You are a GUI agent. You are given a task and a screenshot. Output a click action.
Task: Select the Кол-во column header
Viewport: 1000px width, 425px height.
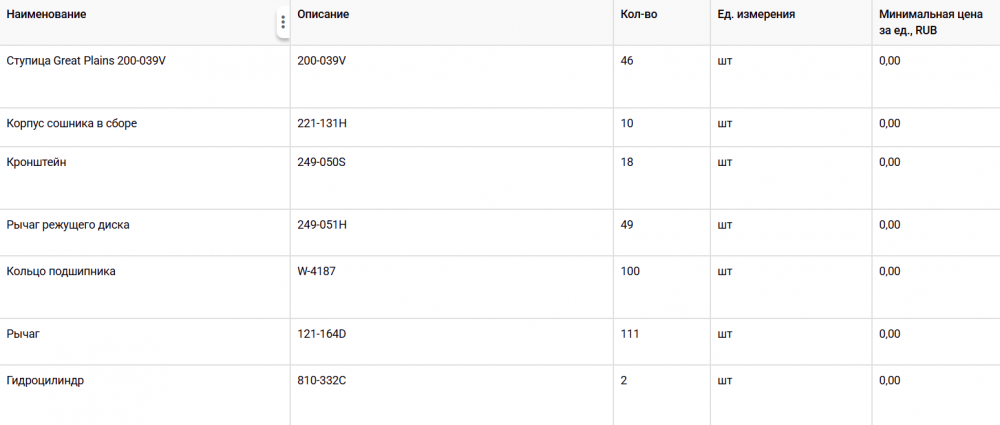639,15
